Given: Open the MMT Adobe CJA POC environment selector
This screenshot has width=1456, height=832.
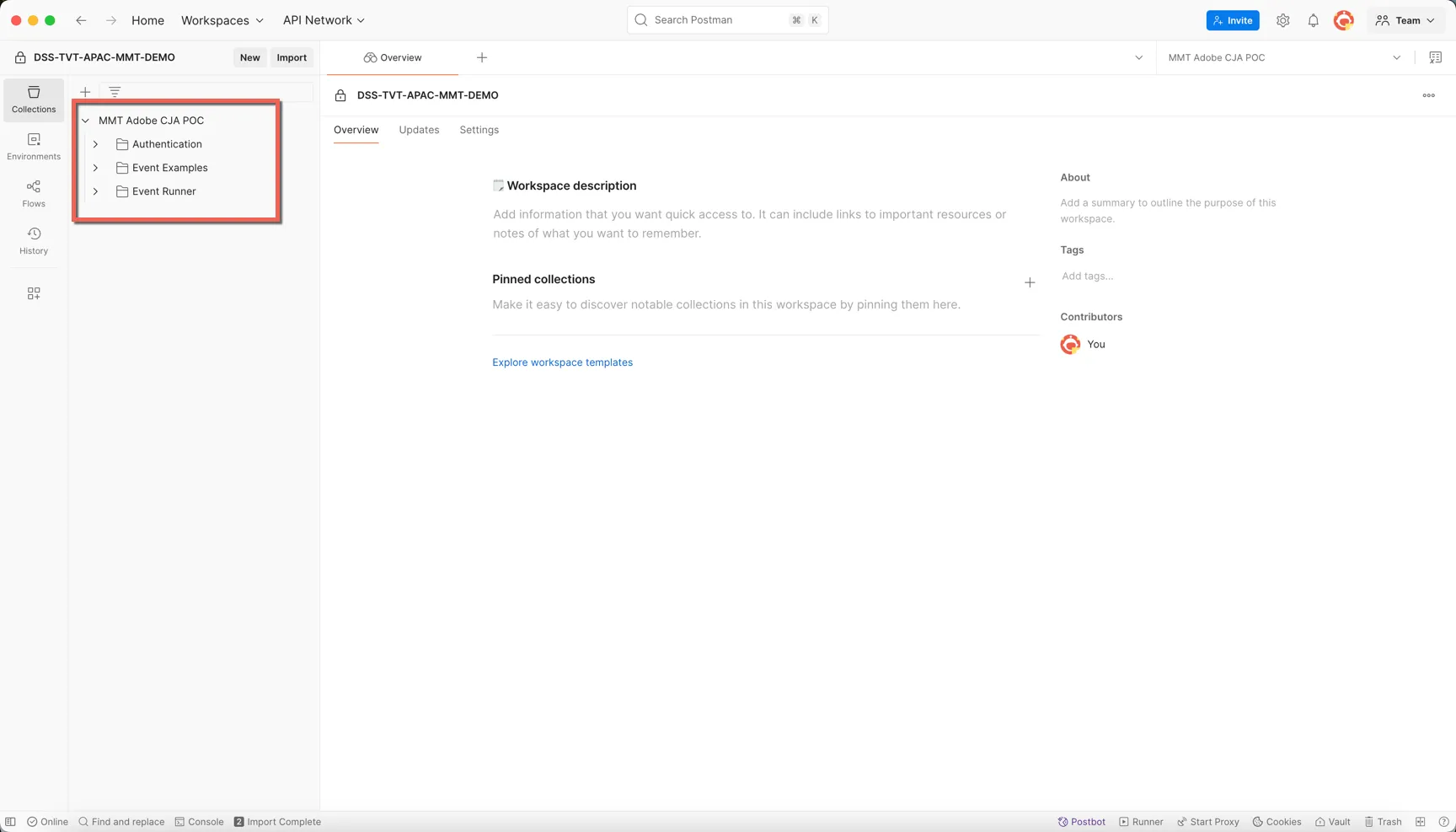Looking at the screenshot, I should pos(1284,57).
